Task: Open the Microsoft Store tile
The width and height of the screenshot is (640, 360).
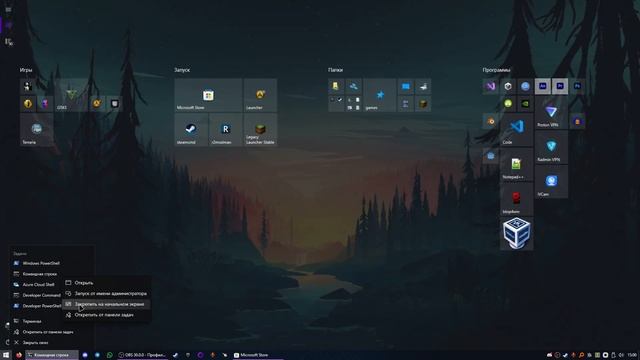Action: coord(208,95)
